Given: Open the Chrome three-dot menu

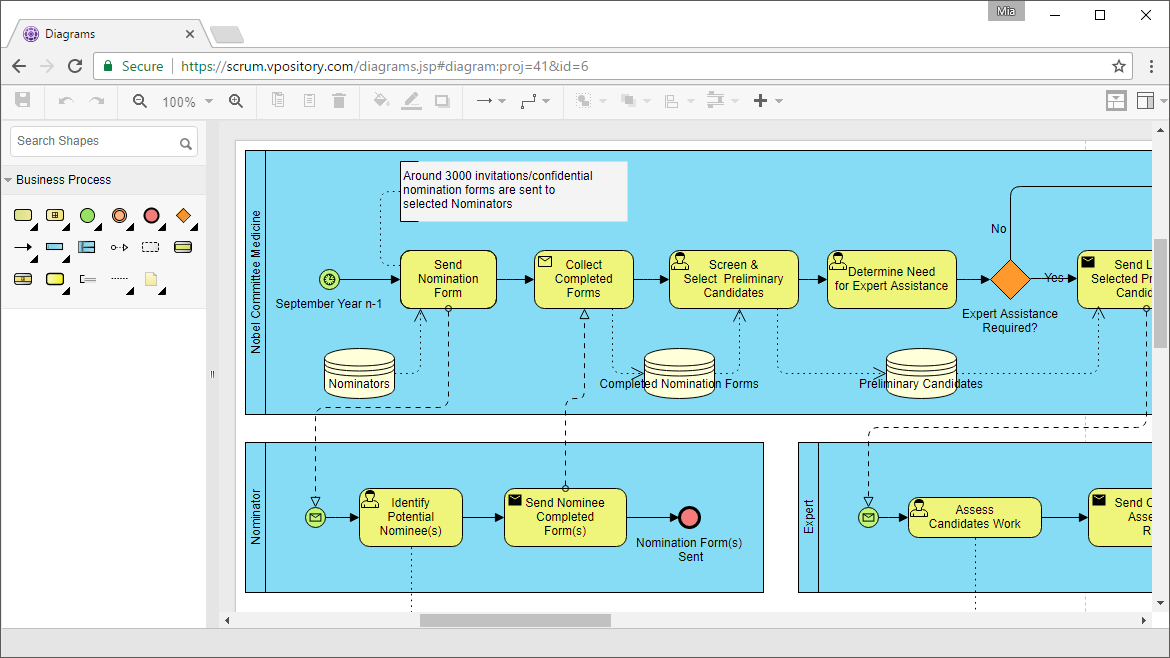Looking at the screenshot, I should pos(1151,66).
